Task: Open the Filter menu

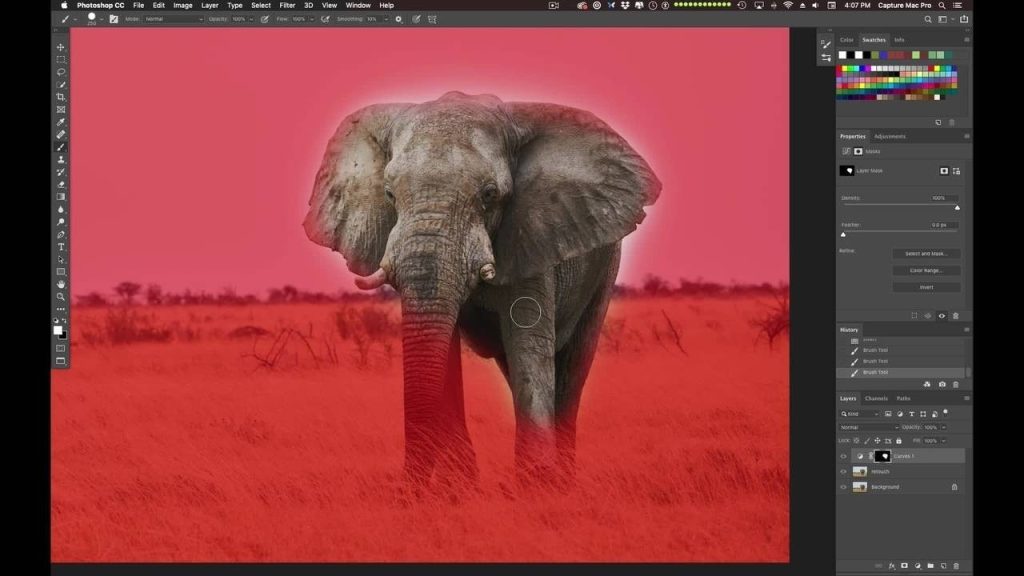Action: point(287,5)
